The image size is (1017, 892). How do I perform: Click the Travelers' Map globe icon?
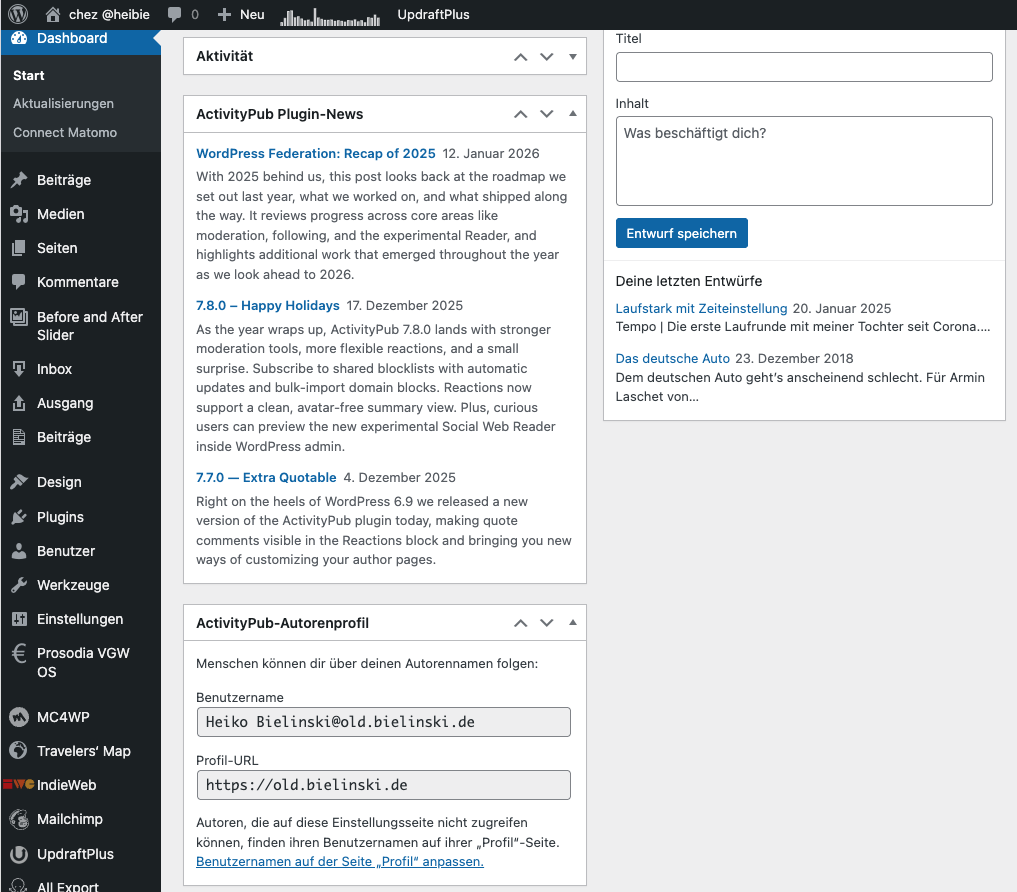pyautogui.click(x=19, y=751)
